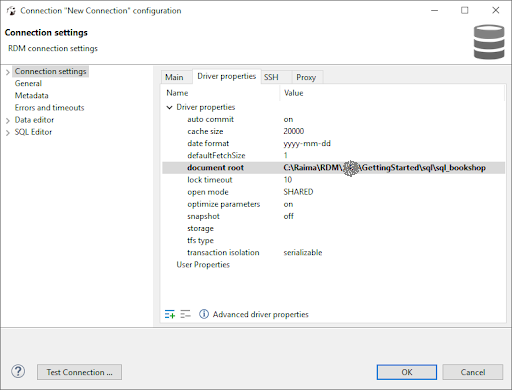This screenshot has width=512, height=390.
Task: Select the defaultFetchSize property
Action: point(216,155)
